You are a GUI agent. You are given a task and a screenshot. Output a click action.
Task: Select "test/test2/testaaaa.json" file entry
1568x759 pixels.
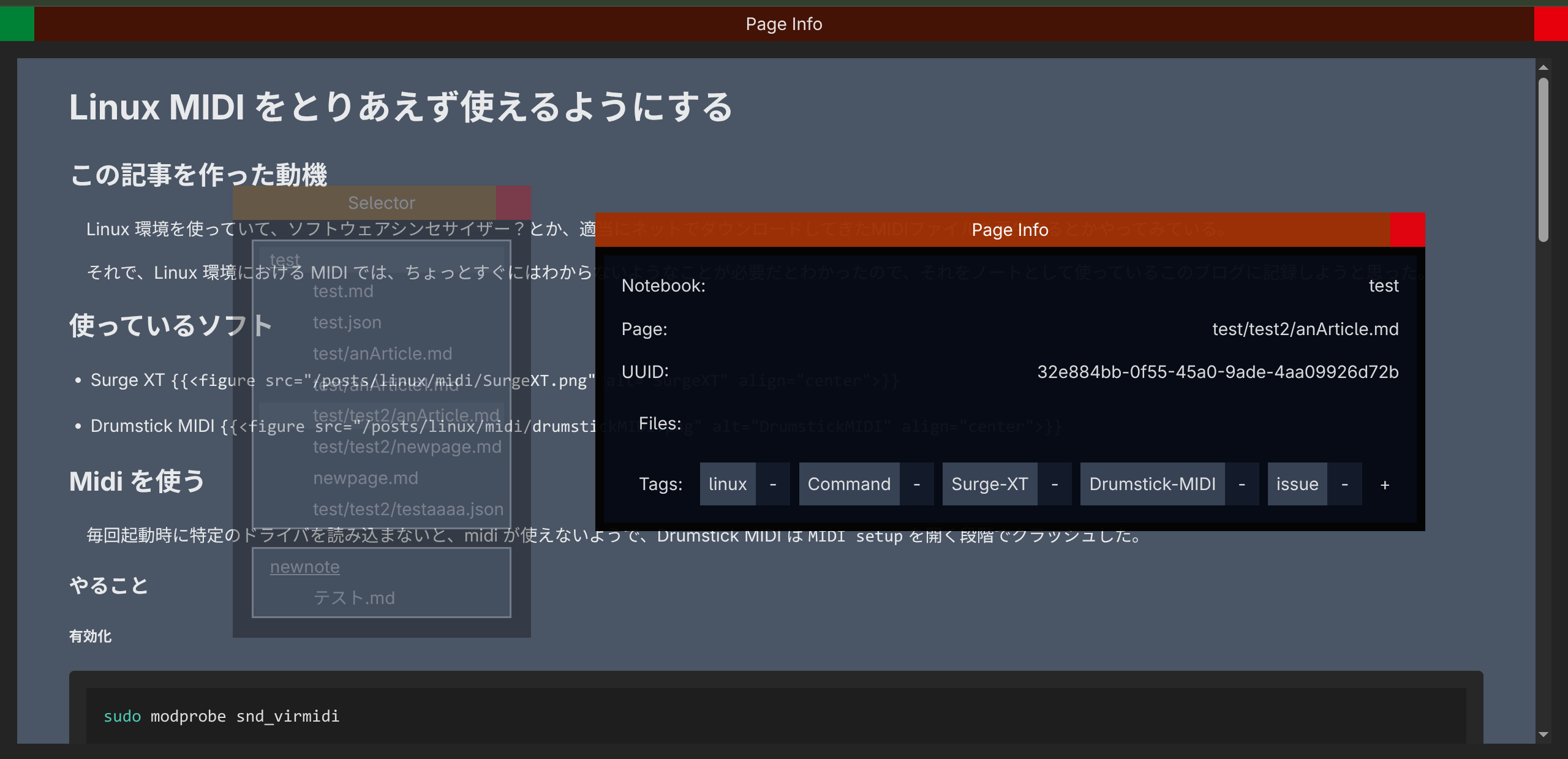[408, 508]
